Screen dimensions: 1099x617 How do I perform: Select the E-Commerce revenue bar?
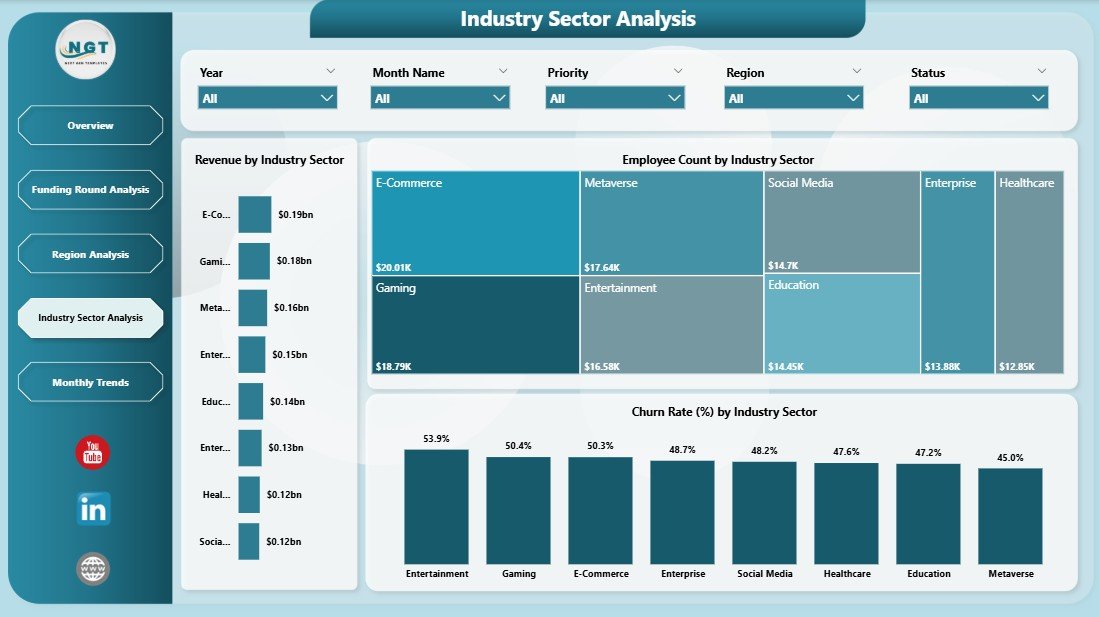coord(254,214)
